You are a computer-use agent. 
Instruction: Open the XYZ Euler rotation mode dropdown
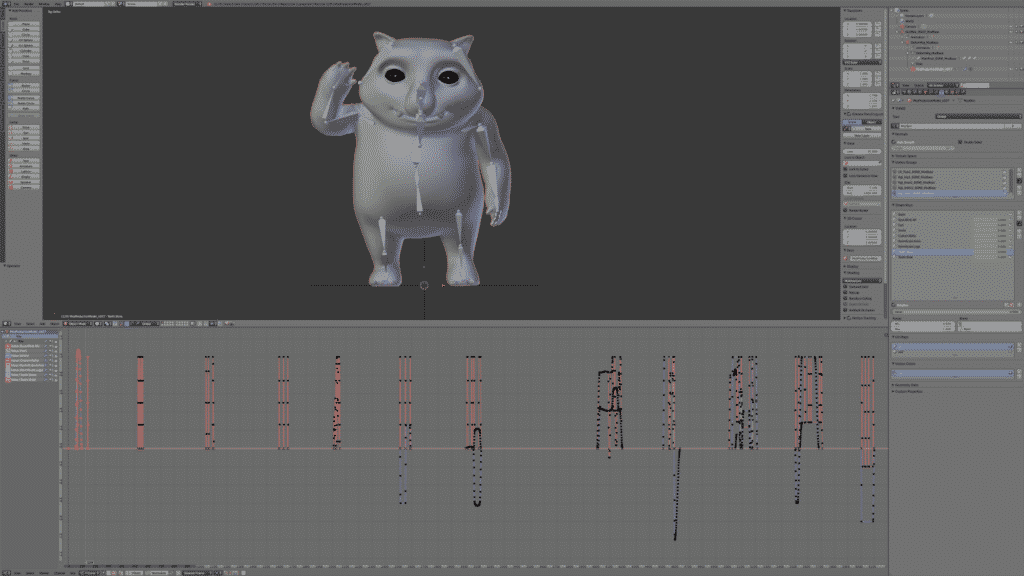tap(862, 62)
